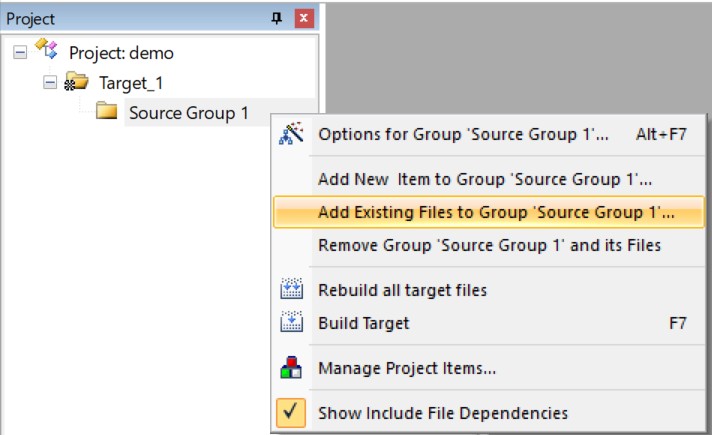Image resolution: width=712 pixels, height=435 pixels.
Task: Choose Rebuild all target files
Action: point(489,290)
